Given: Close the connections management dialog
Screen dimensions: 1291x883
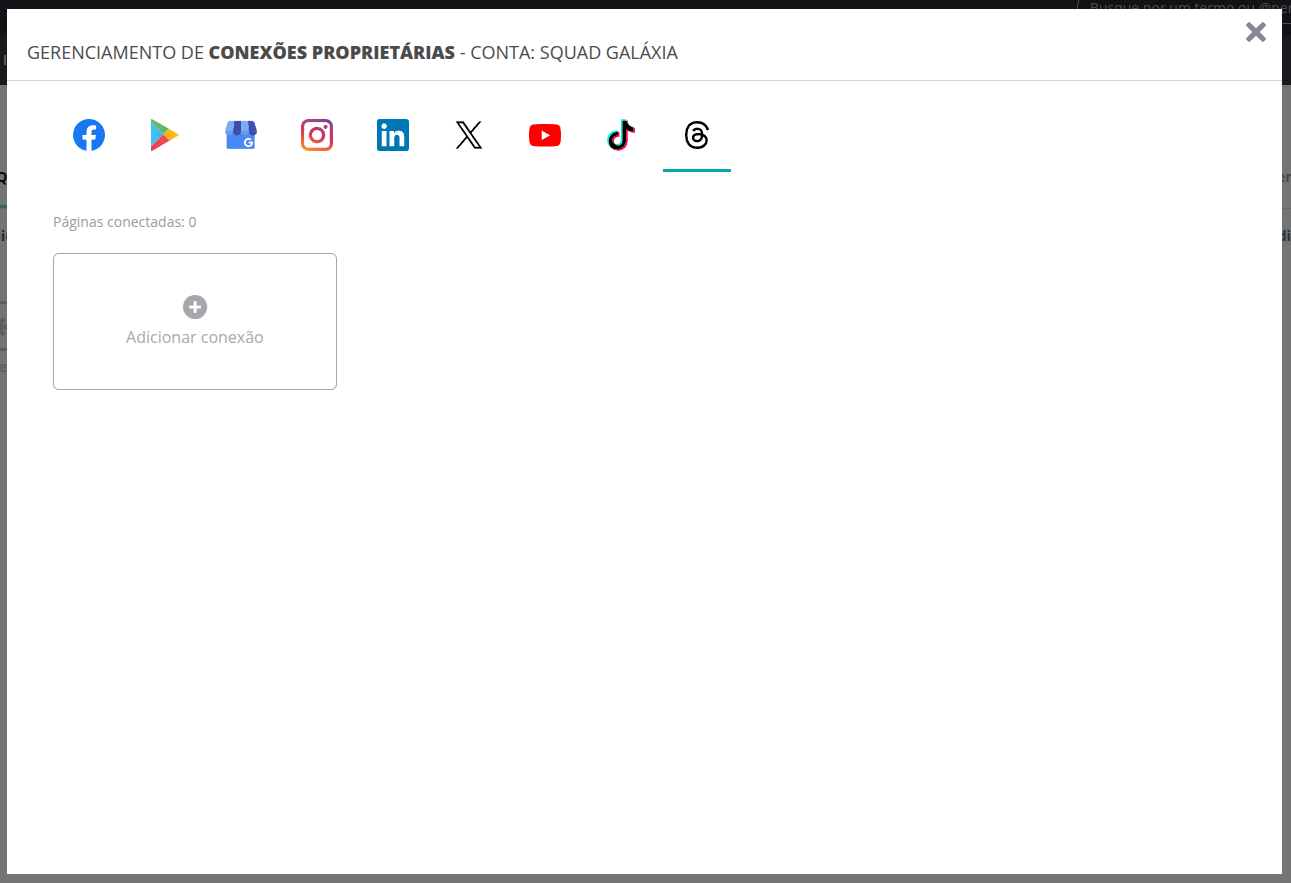Looking at the screenshot, I should 1256,32.
